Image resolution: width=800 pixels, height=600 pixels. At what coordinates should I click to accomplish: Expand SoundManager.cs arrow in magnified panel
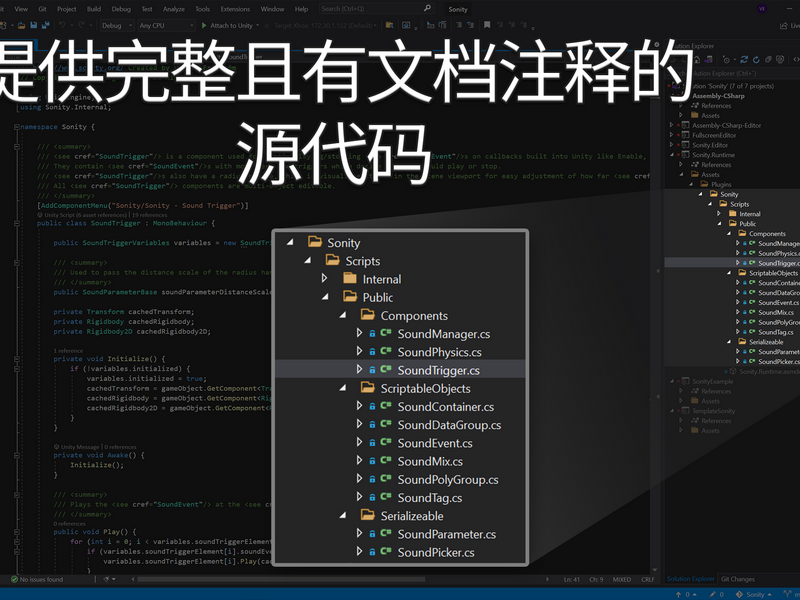pyautogui.click(x=359, y=333)
